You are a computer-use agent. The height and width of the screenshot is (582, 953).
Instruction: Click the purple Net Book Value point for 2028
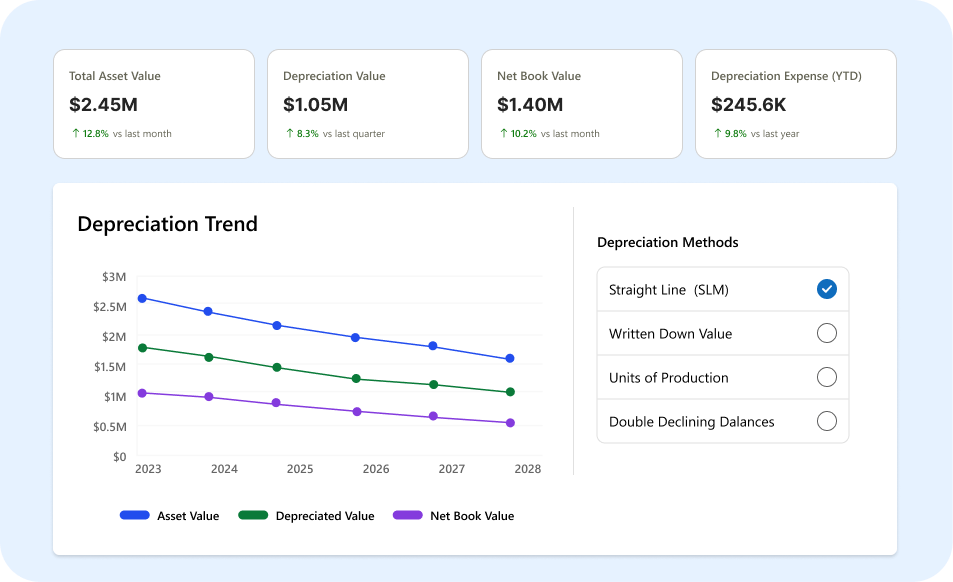coord(511,423)
